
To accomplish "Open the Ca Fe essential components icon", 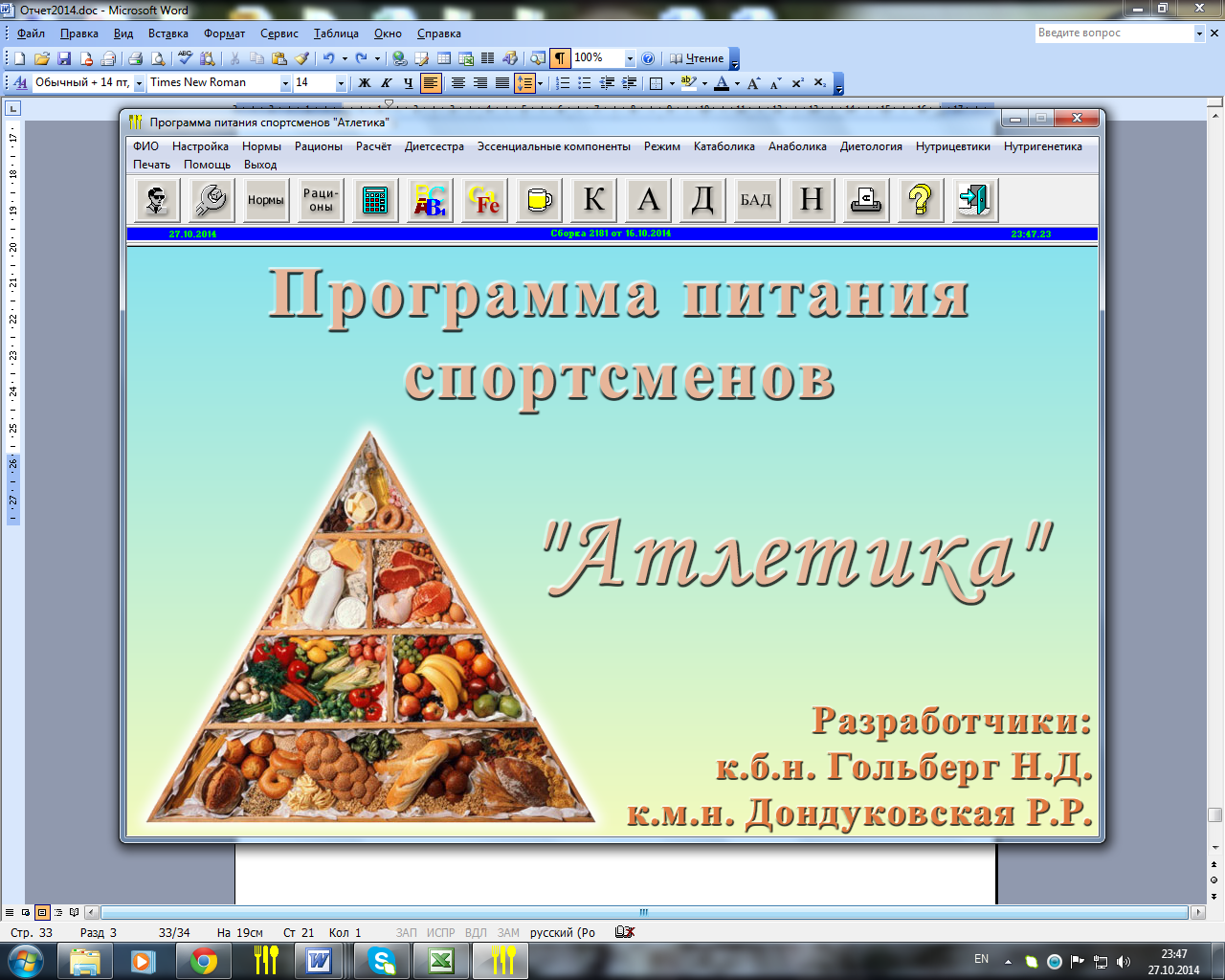I will pos(484,200).
